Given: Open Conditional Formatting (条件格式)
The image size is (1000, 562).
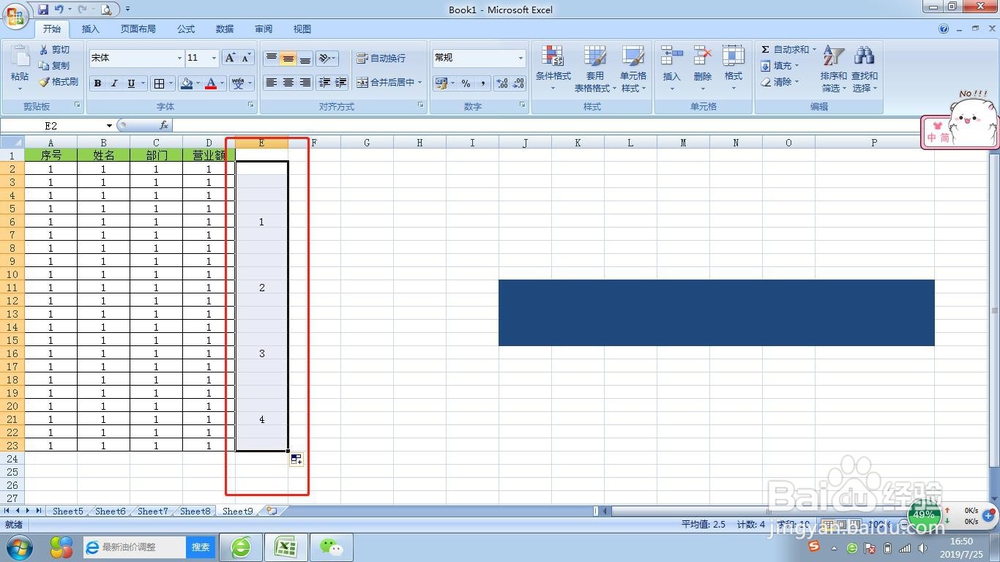Looking at the screenshot, I should [553, 68].
